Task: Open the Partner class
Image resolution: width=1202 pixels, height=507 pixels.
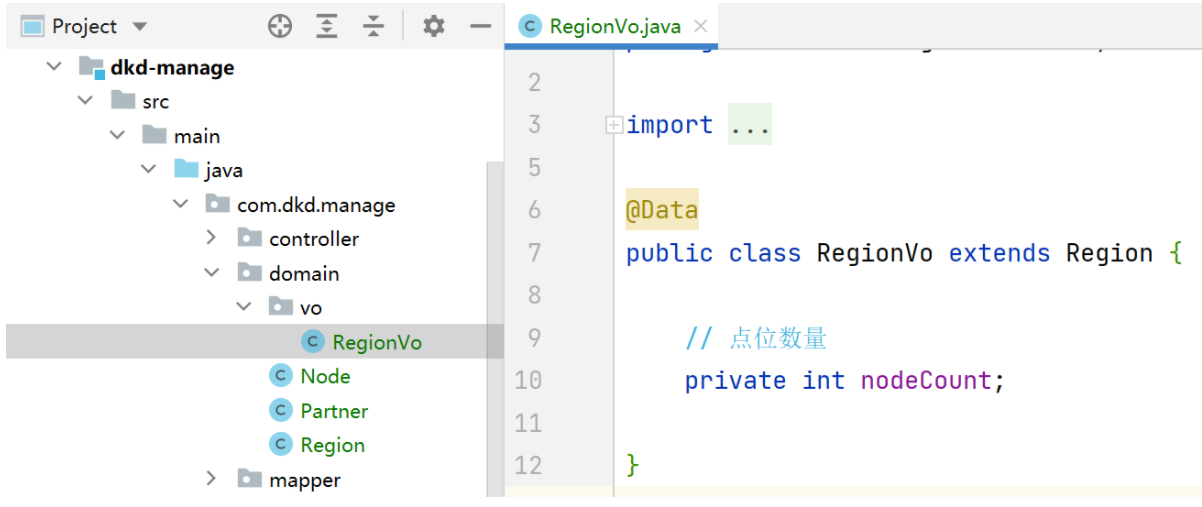Action: [x=334, y=411]
